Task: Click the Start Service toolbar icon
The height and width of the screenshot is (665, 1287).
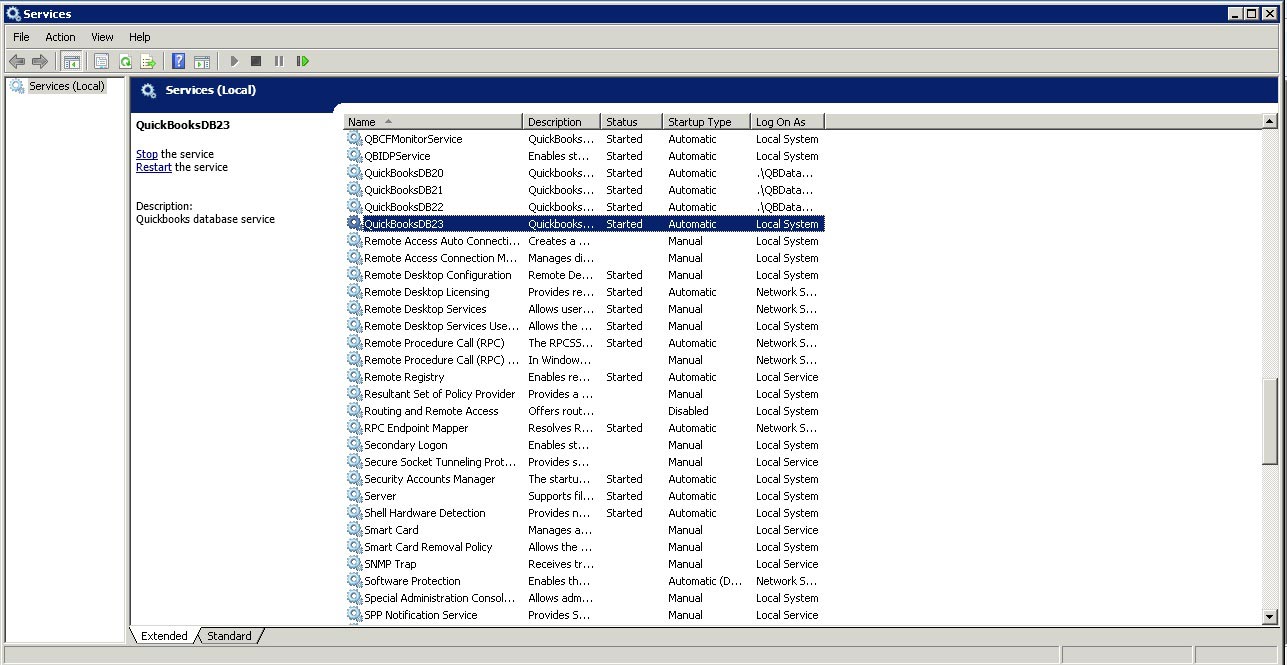Action: pyautogui.click(x=233, y=61)
